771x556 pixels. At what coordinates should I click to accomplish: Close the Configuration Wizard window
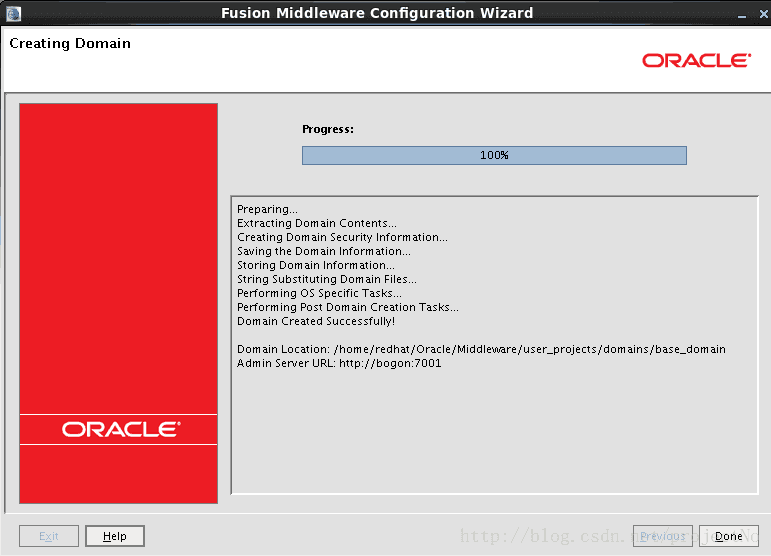click(763, 14)
